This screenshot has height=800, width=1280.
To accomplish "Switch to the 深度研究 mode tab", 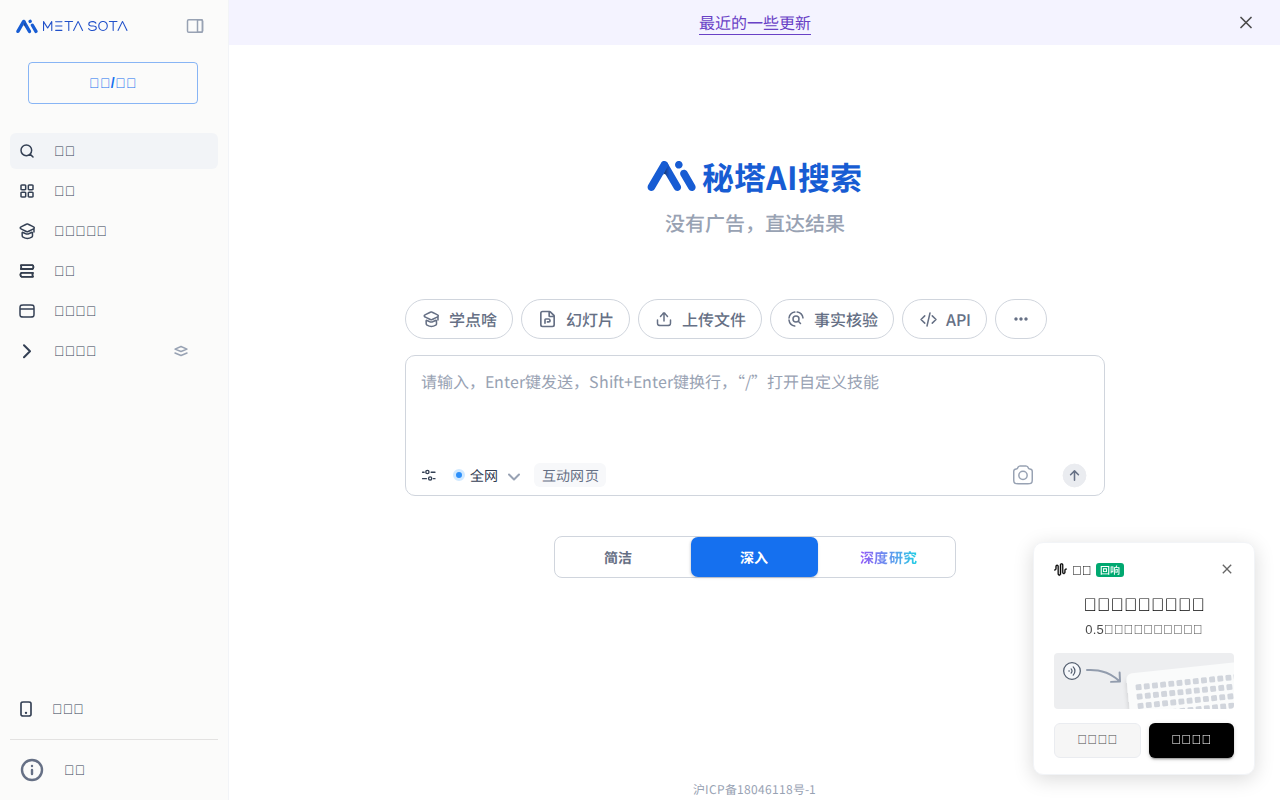I will [x=888, y=557].
